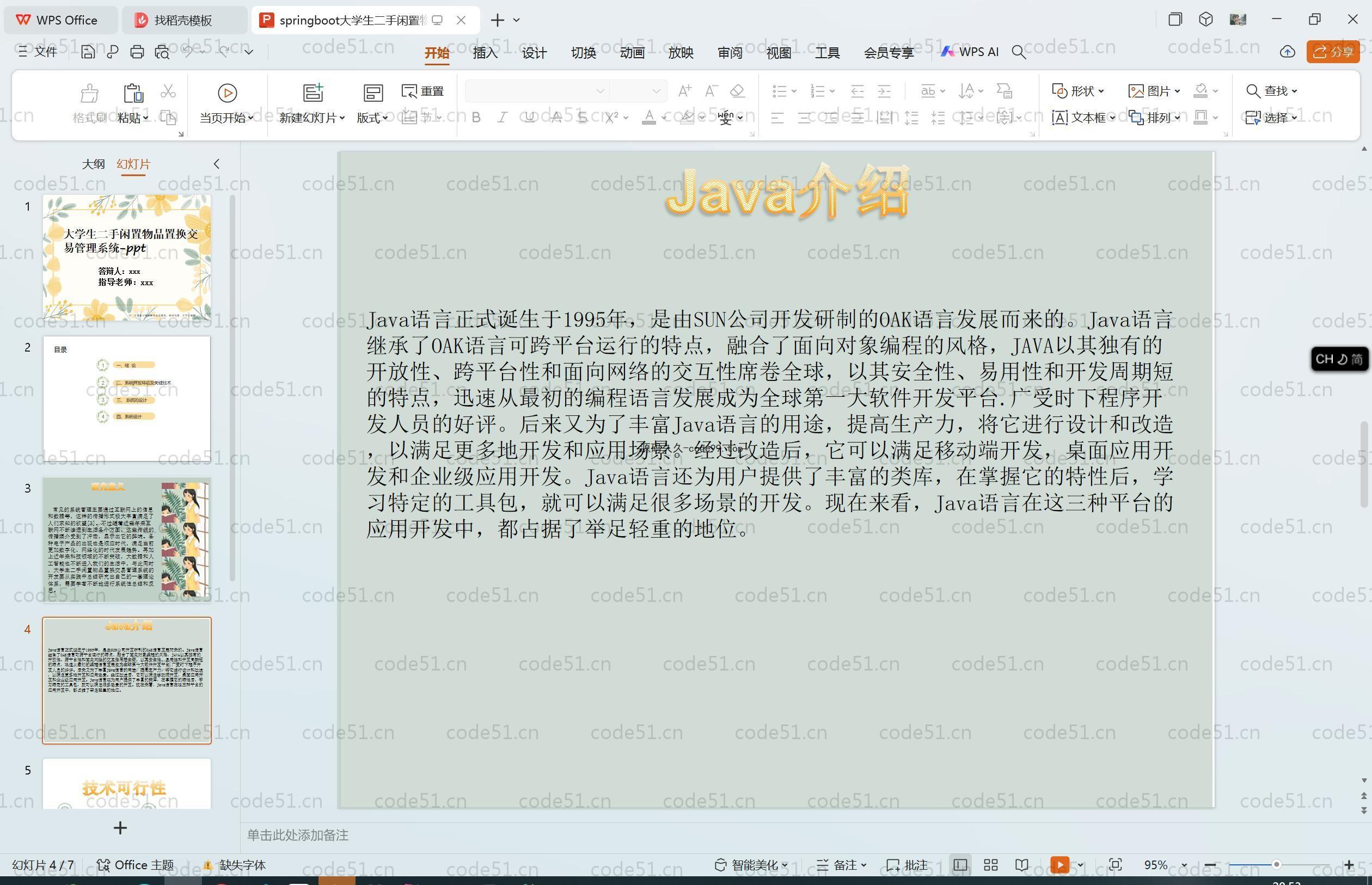
Task: Click Smart Beautify (智能美化) in status bar
Action: click(x=751, y=865)
